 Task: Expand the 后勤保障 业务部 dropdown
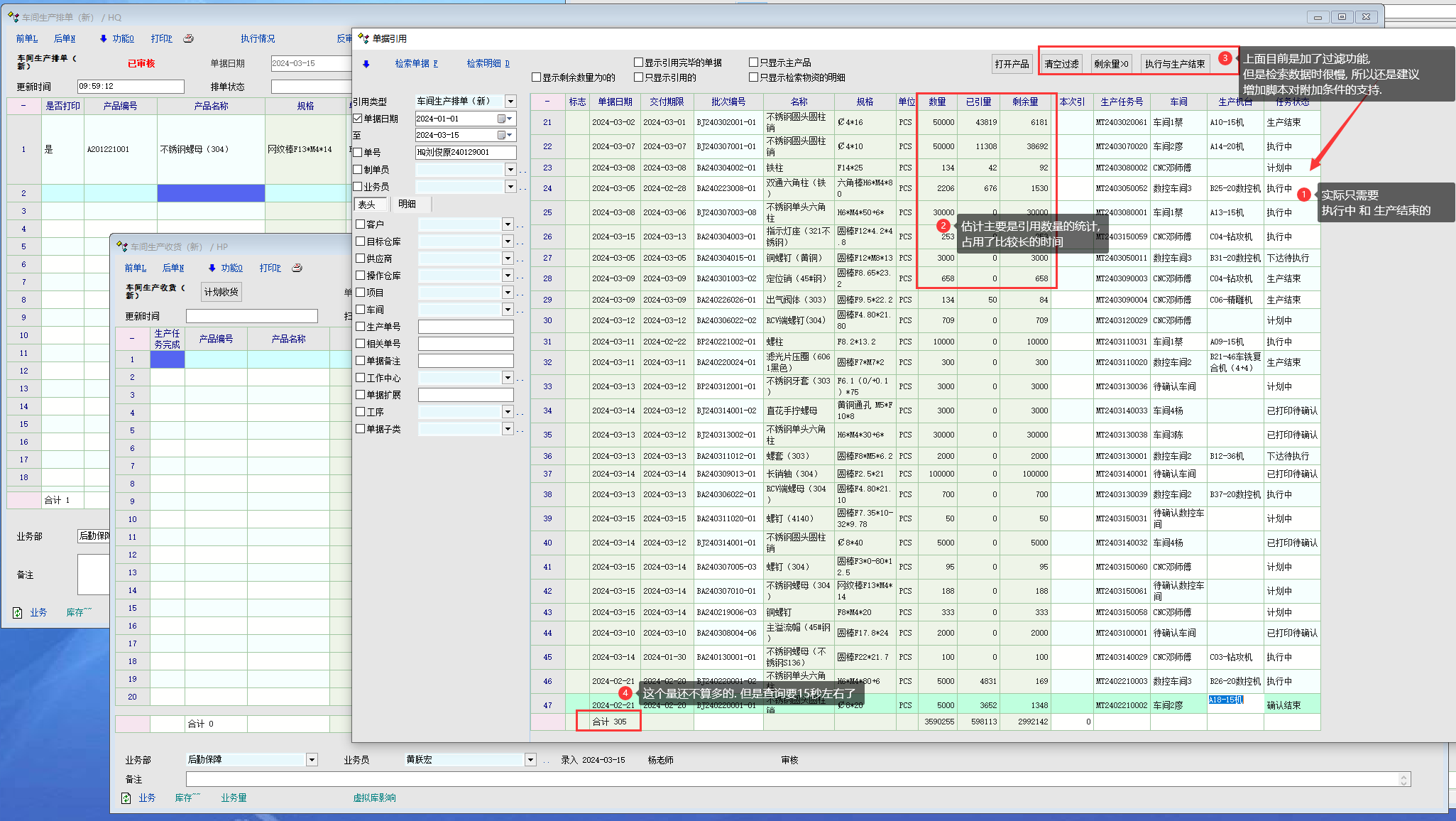coord(312,760)
